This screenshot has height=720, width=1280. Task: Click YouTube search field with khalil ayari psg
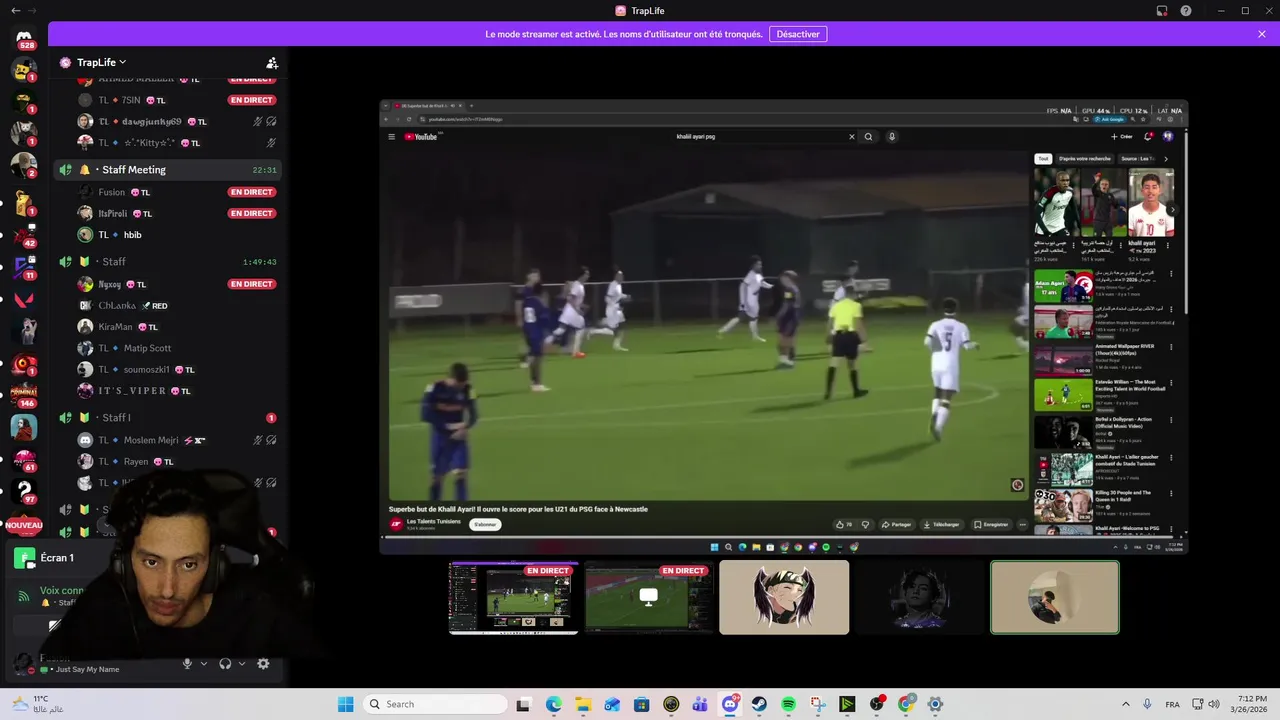[765, 137]
